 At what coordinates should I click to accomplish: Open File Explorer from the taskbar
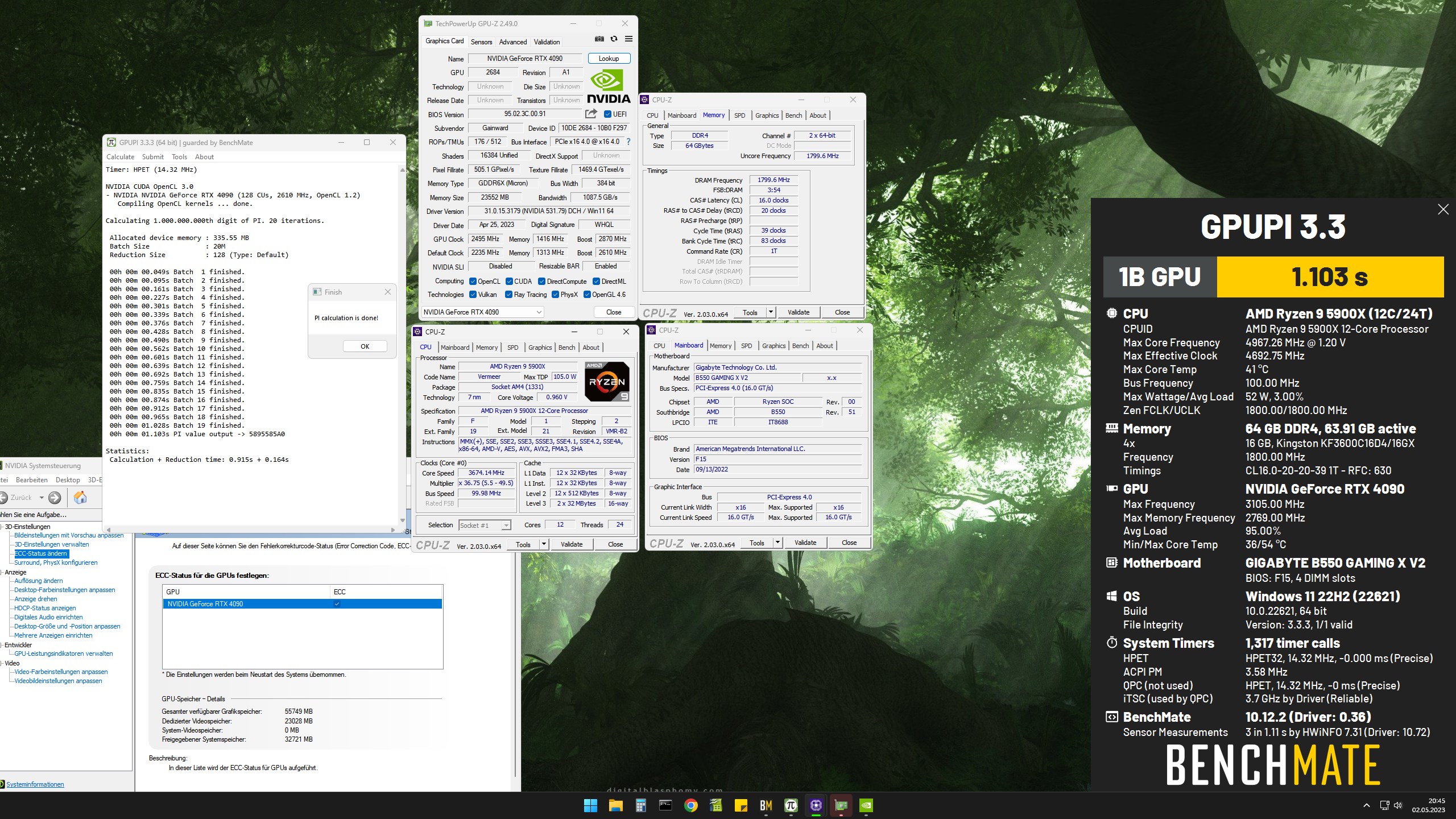point(615,805)
